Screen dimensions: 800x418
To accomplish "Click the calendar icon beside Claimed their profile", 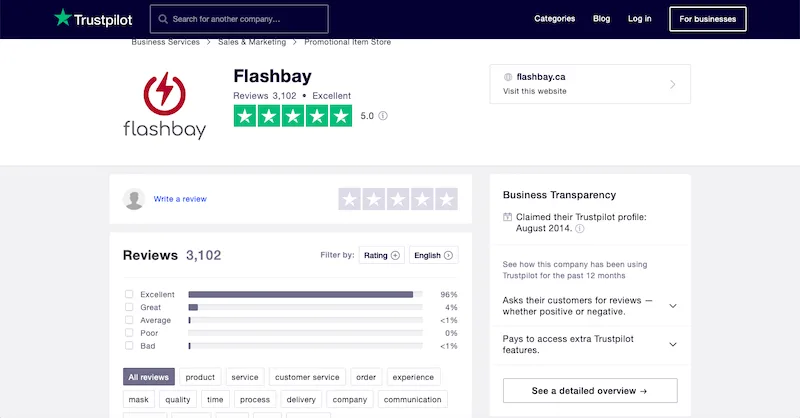I will coord(507,217).
